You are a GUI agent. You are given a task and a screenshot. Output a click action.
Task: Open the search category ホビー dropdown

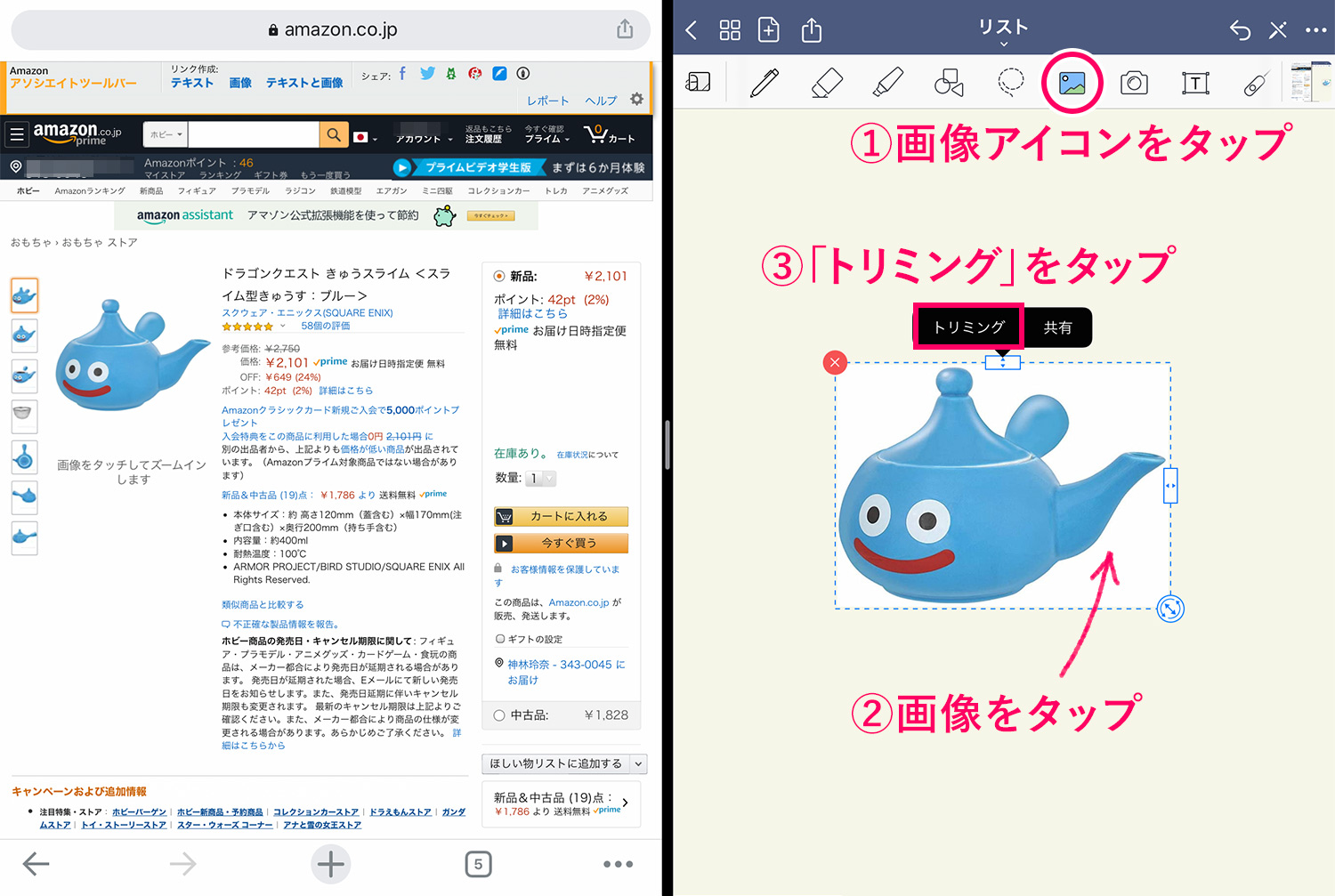pos(166,134)
